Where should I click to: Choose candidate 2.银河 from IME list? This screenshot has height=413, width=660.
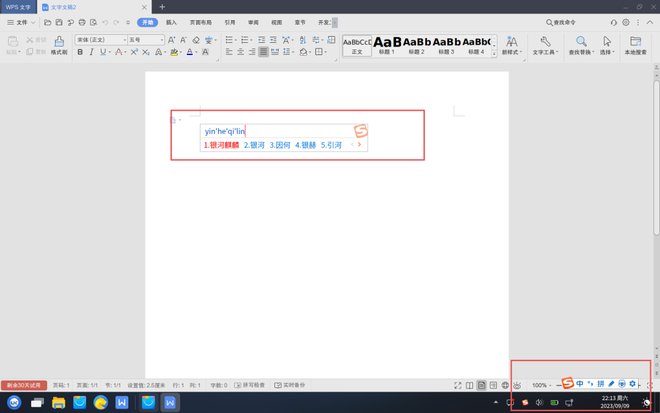pos(254,145)
